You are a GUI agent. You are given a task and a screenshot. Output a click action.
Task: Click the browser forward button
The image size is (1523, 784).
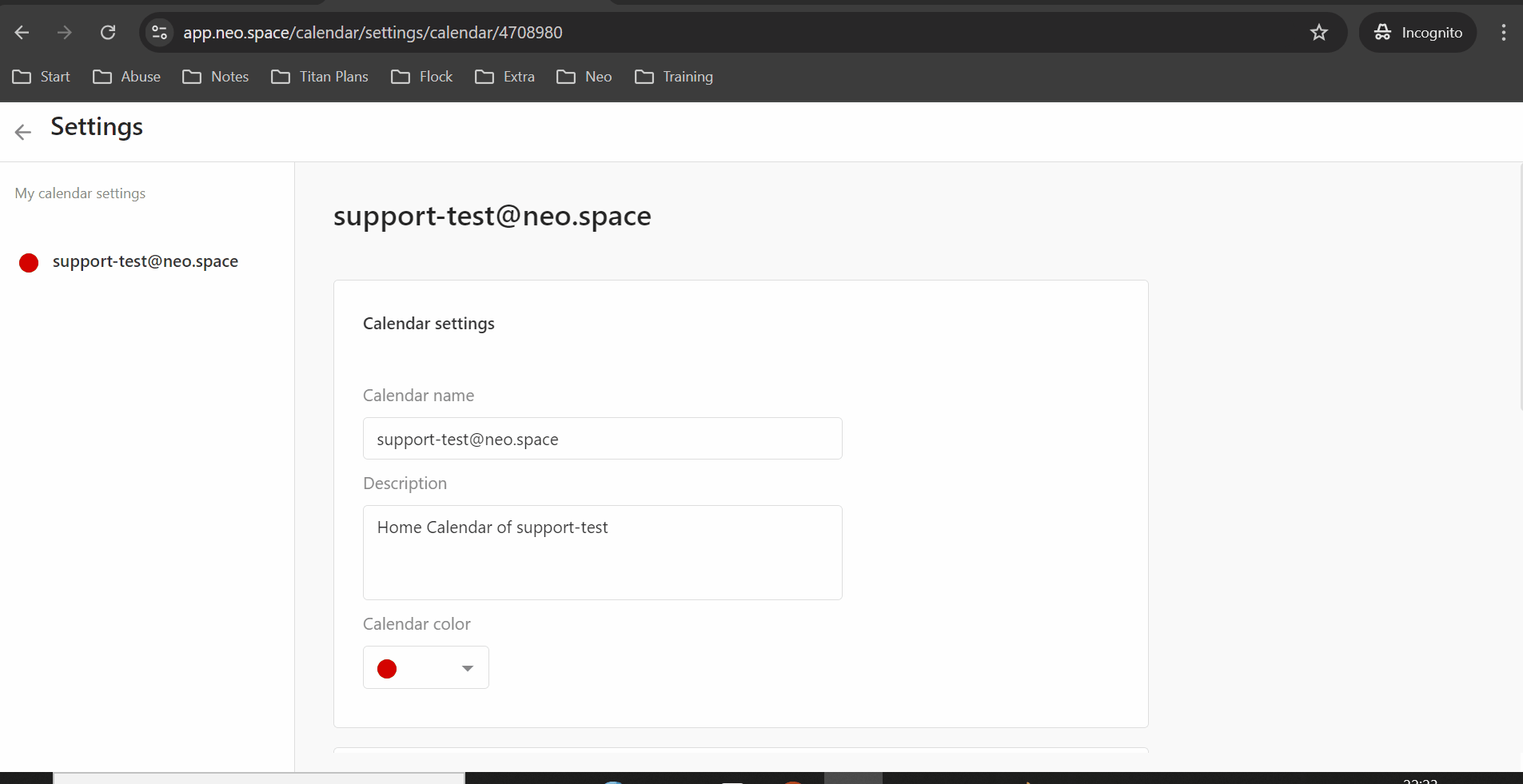[65, 33]
